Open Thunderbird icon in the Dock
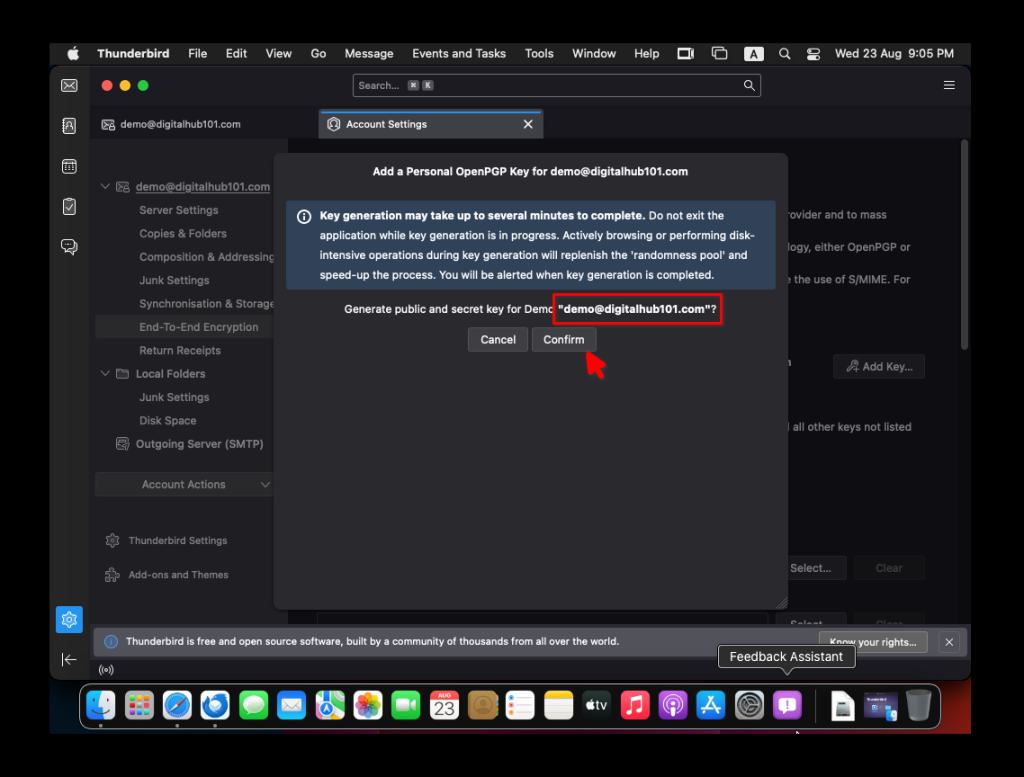This screenshot has width=1024, height=777. [x=215, y=705]
